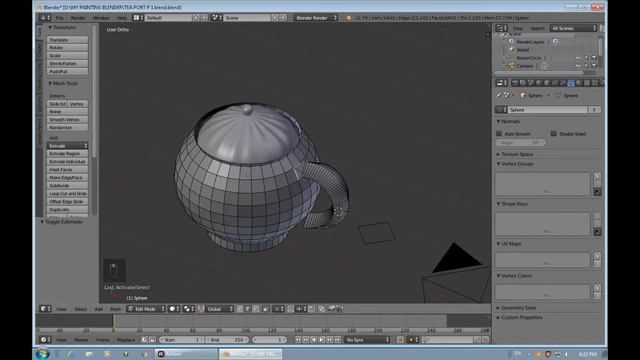Open the 3D viewport Select menu
This screenshot has height=360, width=640.
pos(80,309)
